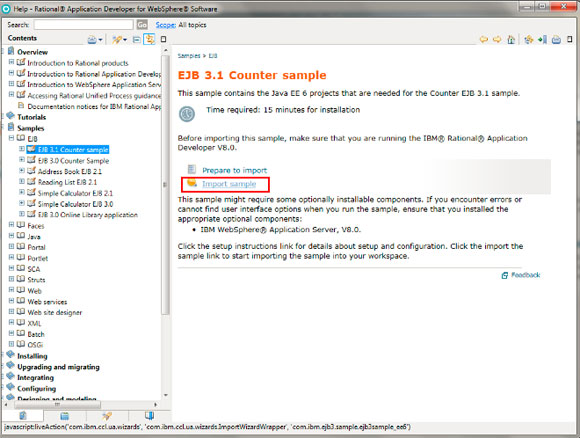Select Address Book EJB 2.1 topic
The image size is (580, 438).
[70, 172]
